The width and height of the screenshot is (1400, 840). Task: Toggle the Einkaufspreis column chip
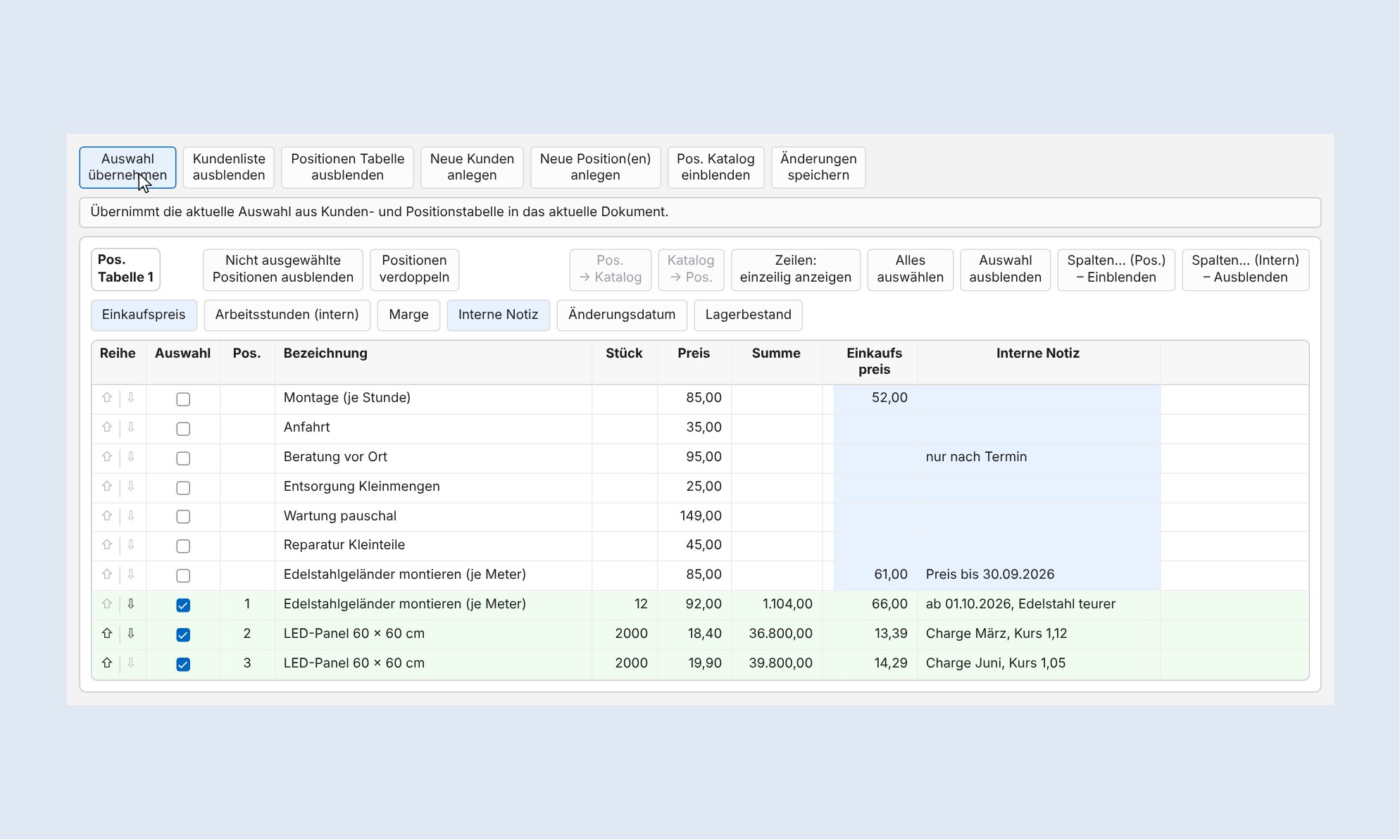pyautogui.click(x=144, y=315)
